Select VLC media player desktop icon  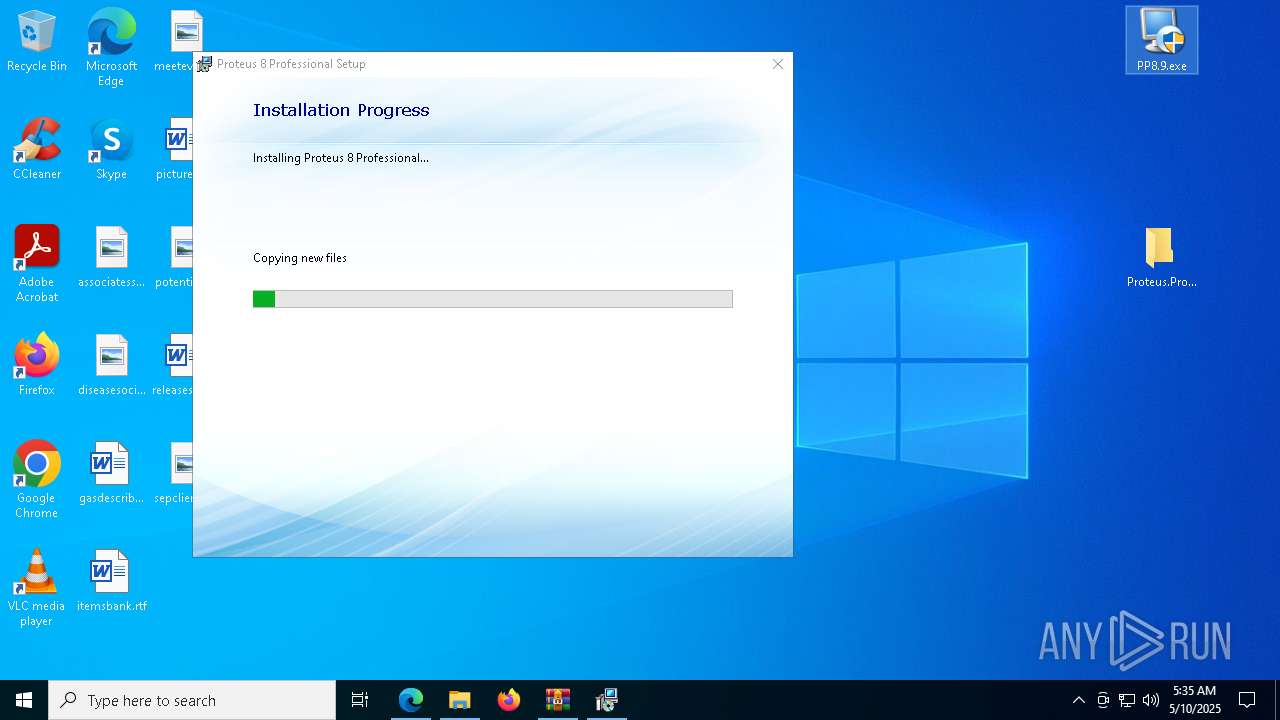(37, 588)
